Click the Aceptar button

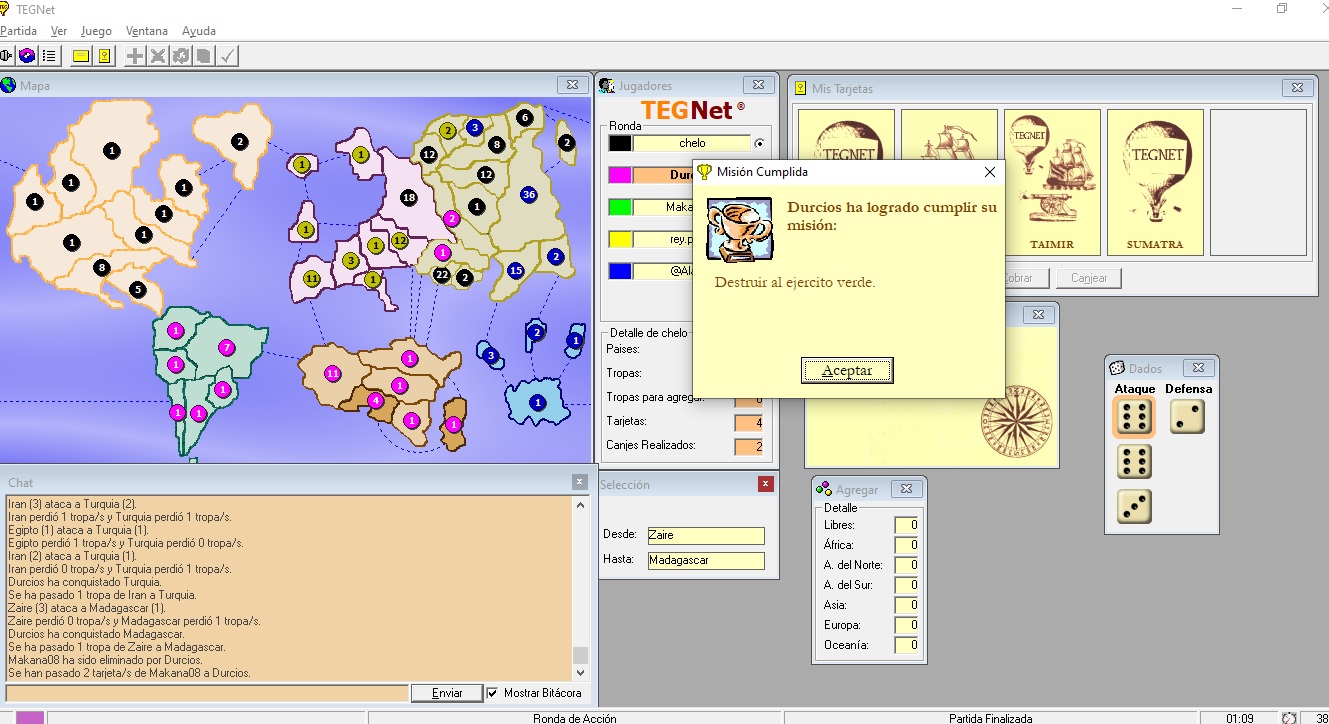(847, 370)
